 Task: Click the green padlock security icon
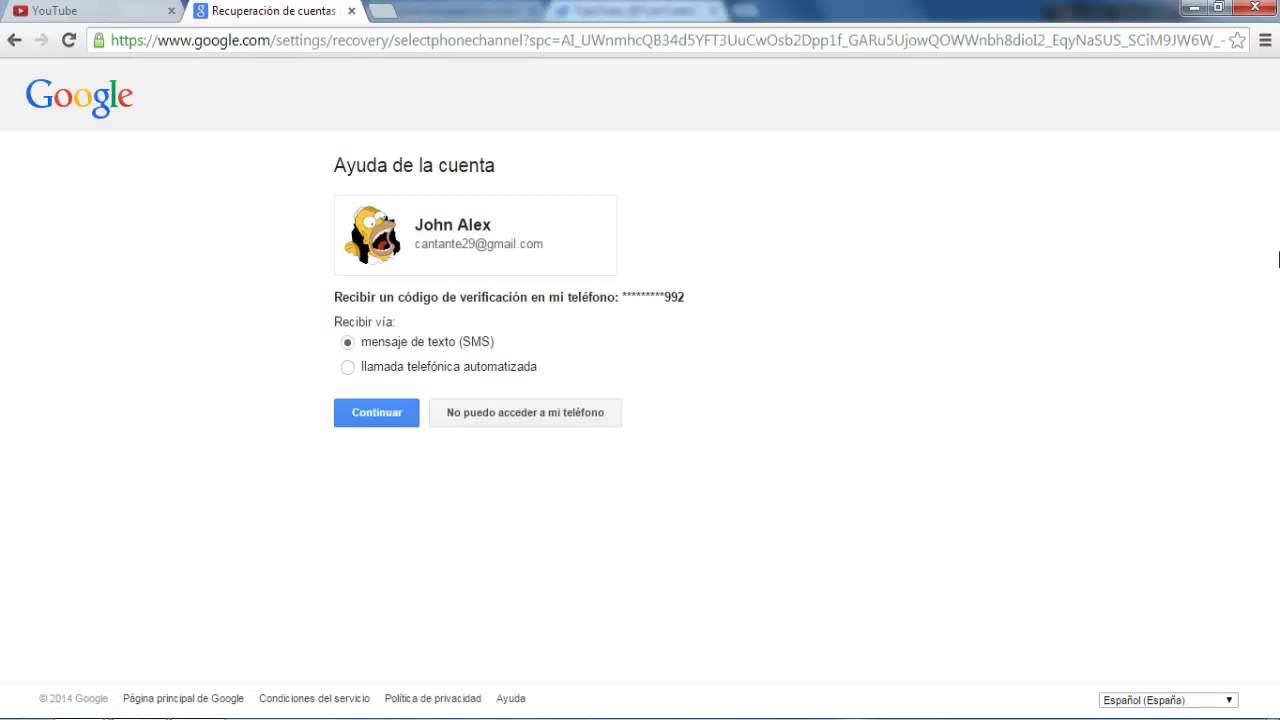tap(98, 40)
